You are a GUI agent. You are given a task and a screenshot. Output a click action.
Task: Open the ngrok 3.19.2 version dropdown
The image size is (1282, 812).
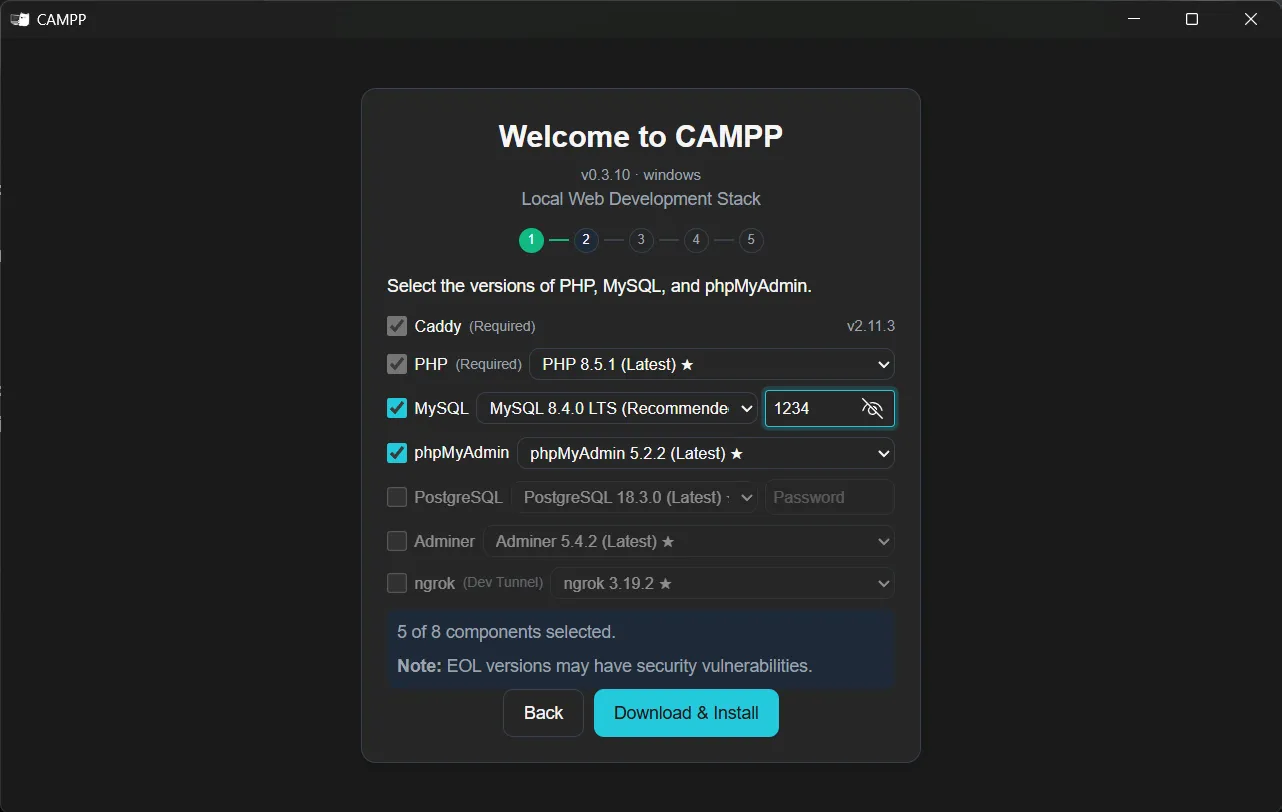[723, 583]
